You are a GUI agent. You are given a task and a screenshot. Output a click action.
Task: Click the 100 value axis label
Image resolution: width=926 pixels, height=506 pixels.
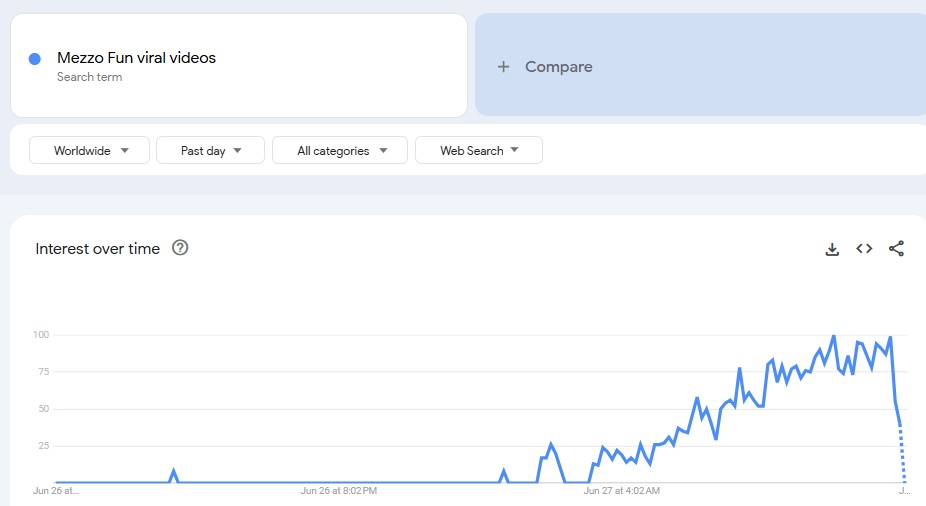click(40, 335)
